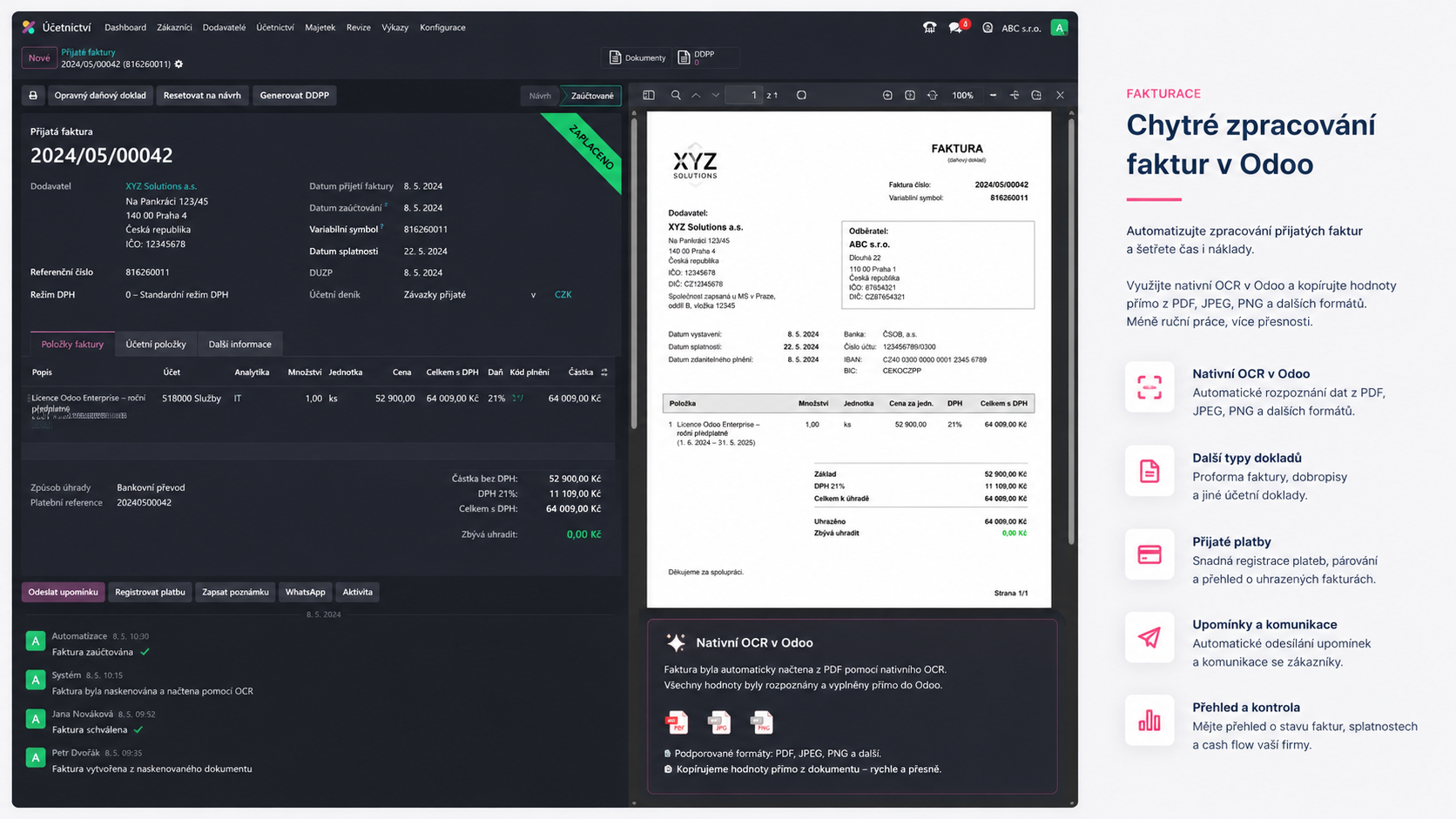This screenshot has width=1456, height=819.
Task: Open the Výkazy menu
Action: pos(394,28)
